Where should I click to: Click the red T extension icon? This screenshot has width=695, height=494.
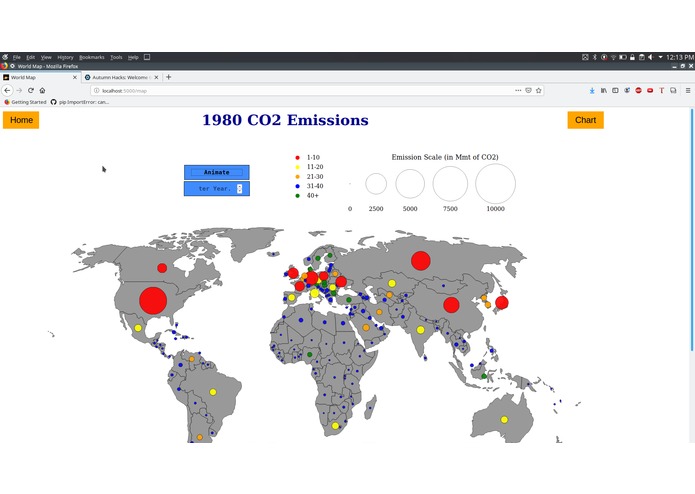(661, 90)
